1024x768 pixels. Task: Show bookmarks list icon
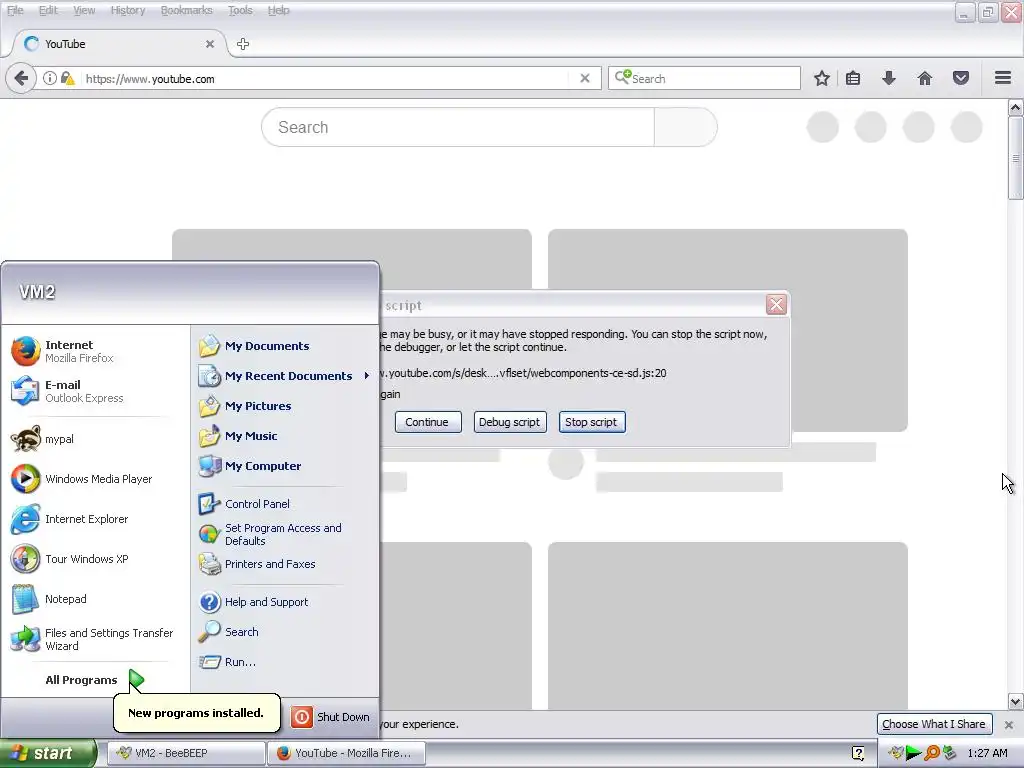point(853,78)
